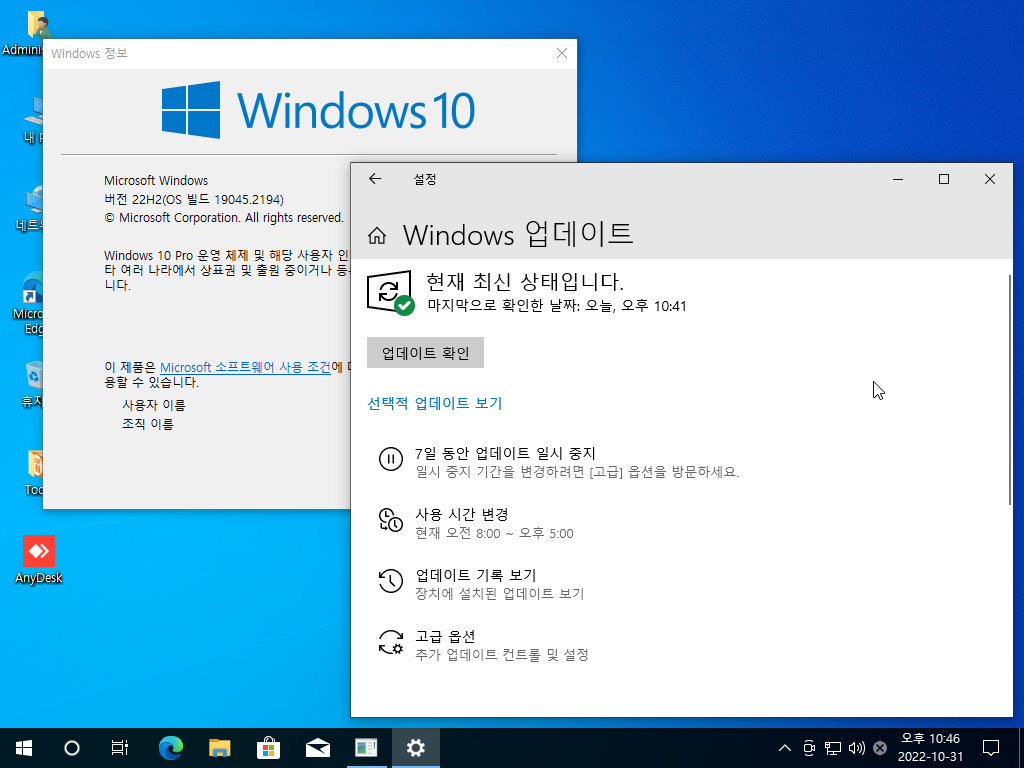
Task: Click version text 버전 22H2 in Windows 정보
Action: pos(194,199)
